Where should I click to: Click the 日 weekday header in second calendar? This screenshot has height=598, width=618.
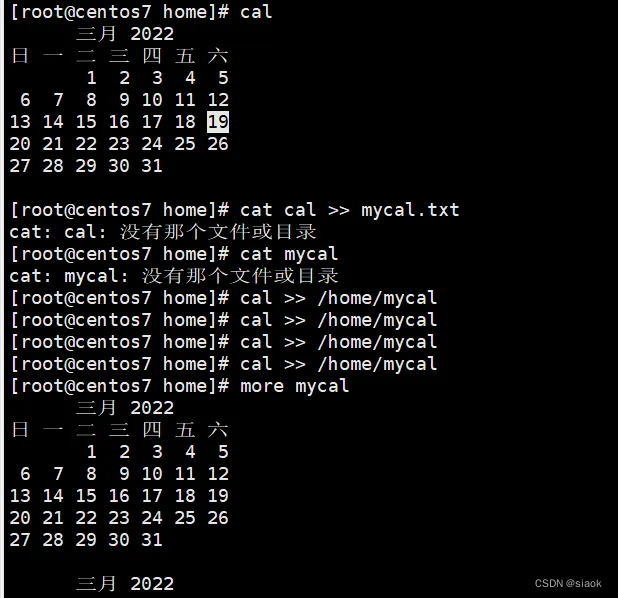(x=20, y=430)
